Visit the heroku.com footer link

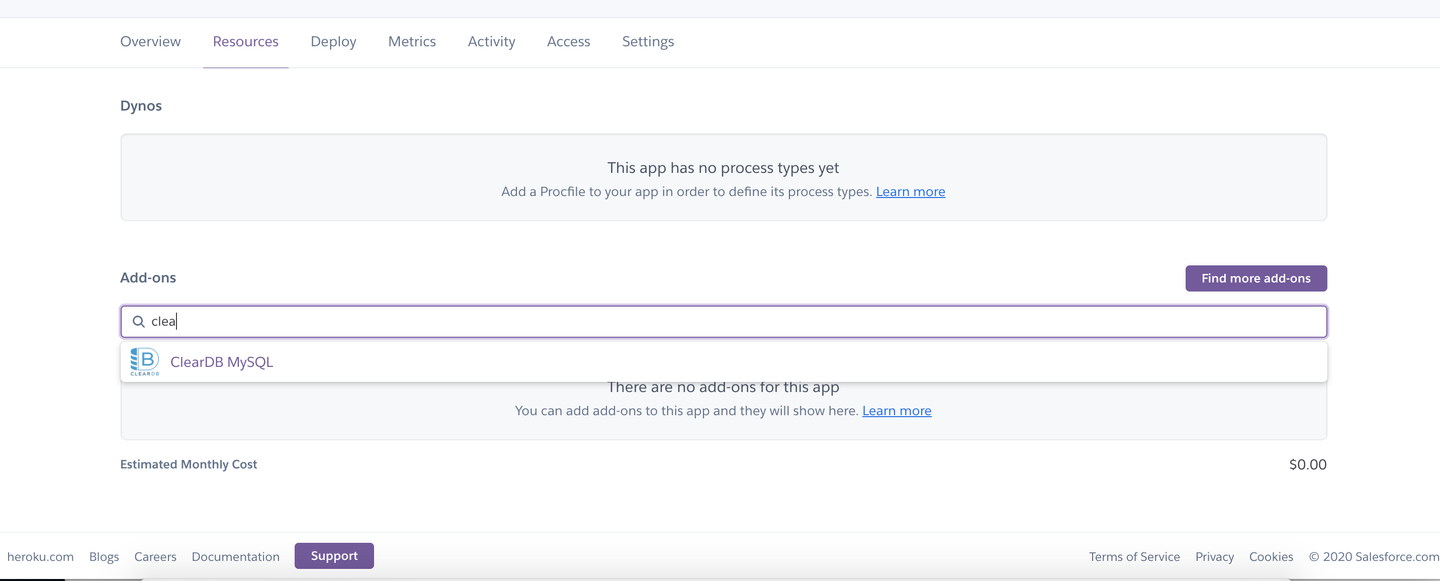(x=40, y=557)
